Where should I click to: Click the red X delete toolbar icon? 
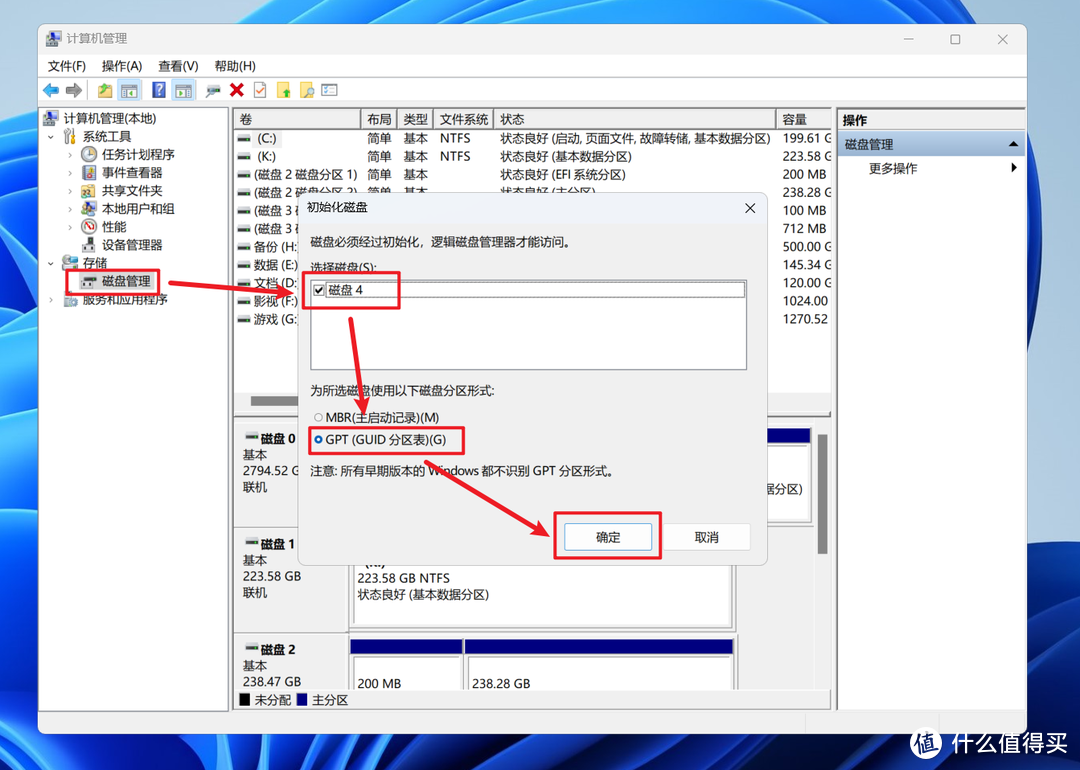click(237, 90)
